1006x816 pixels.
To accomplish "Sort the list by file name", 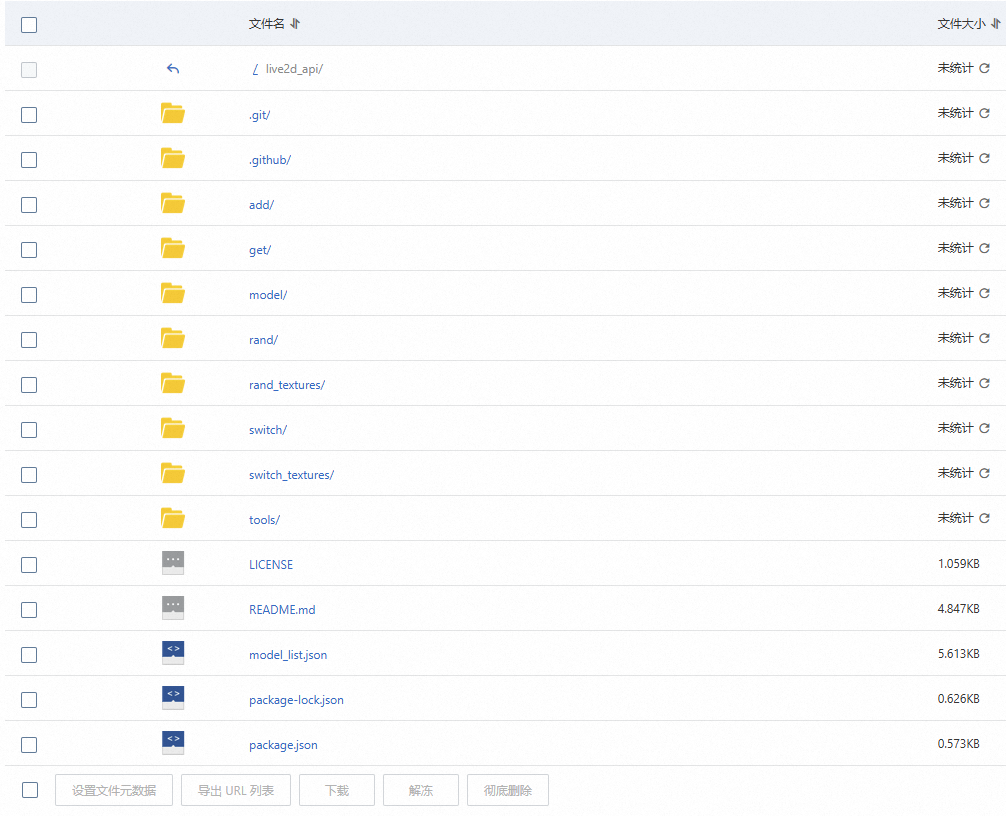I will coord(295,24).
